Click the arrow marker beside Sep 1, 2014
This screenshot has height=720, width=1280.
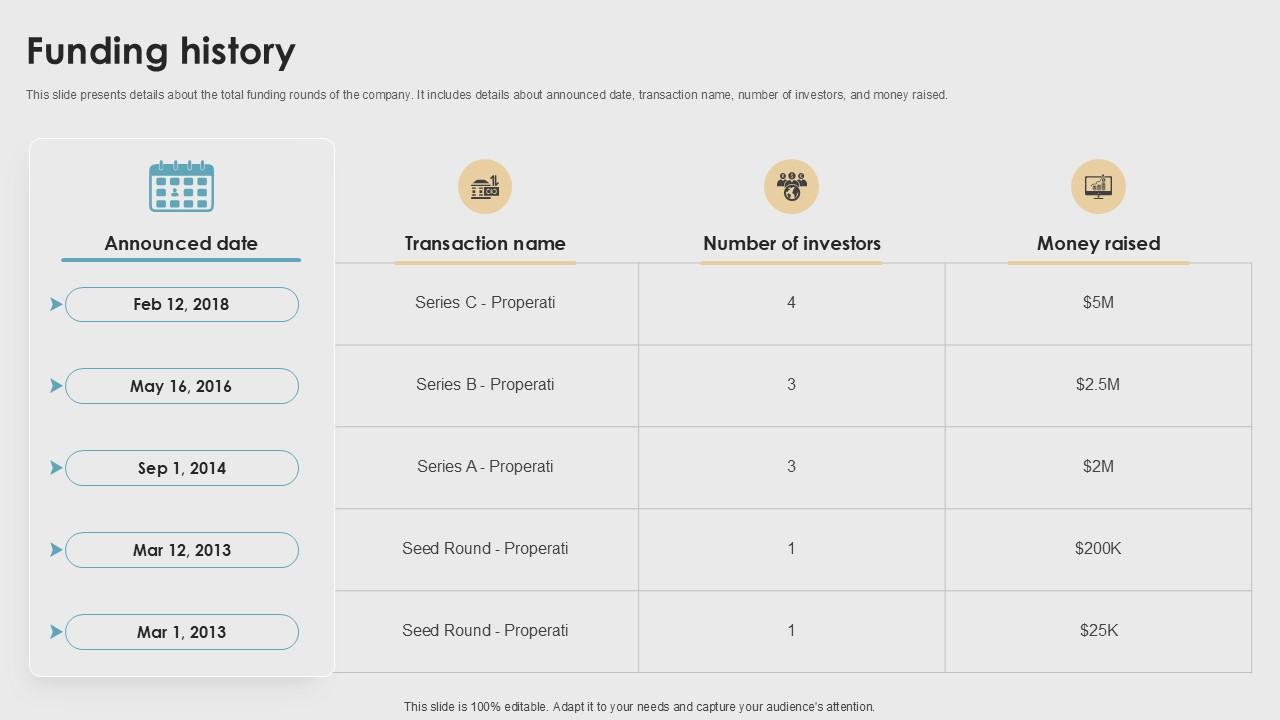pyautogui.click(x=56, y=468)
